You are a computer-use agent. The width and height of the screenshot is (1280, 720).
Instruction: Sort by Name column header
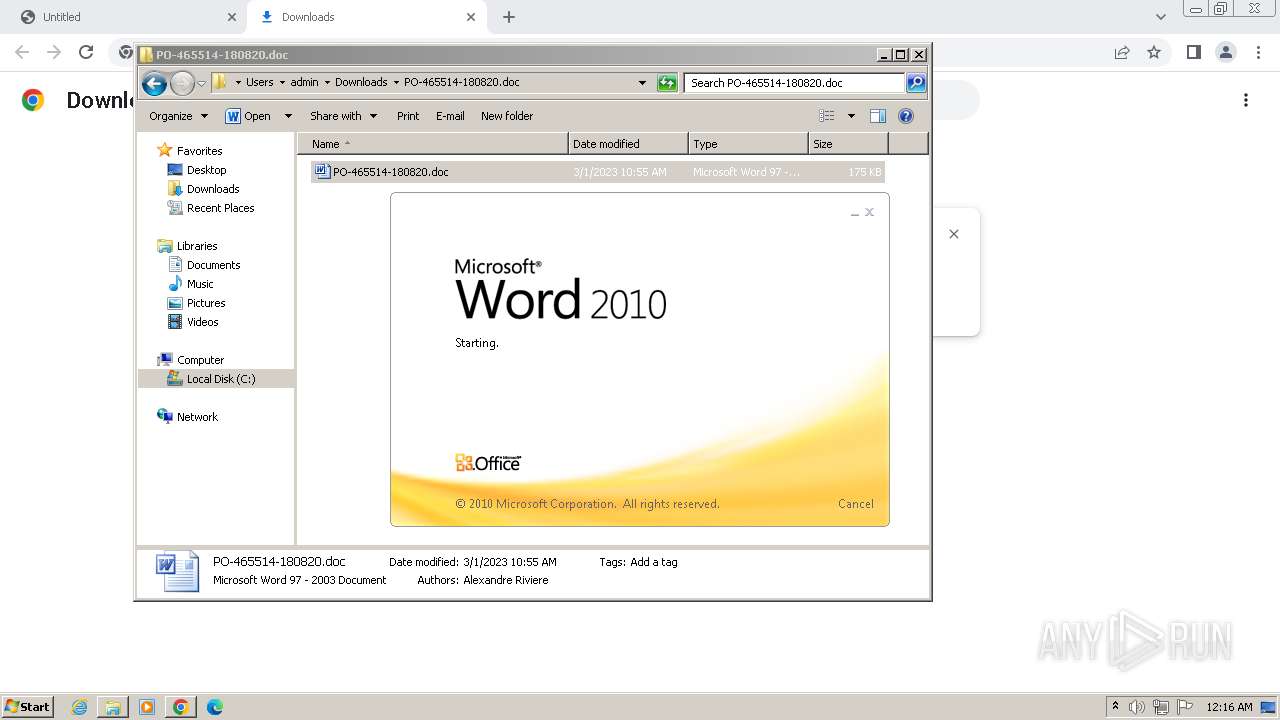point(433,144)
